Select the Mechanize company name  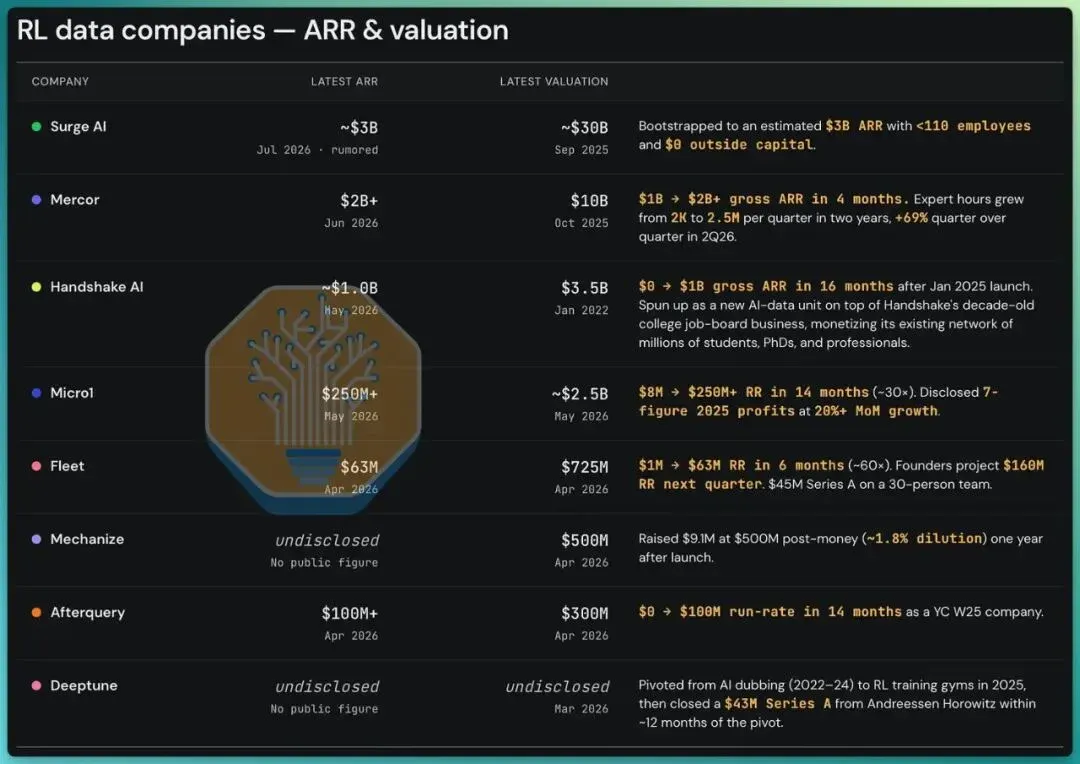coord(87,539)
